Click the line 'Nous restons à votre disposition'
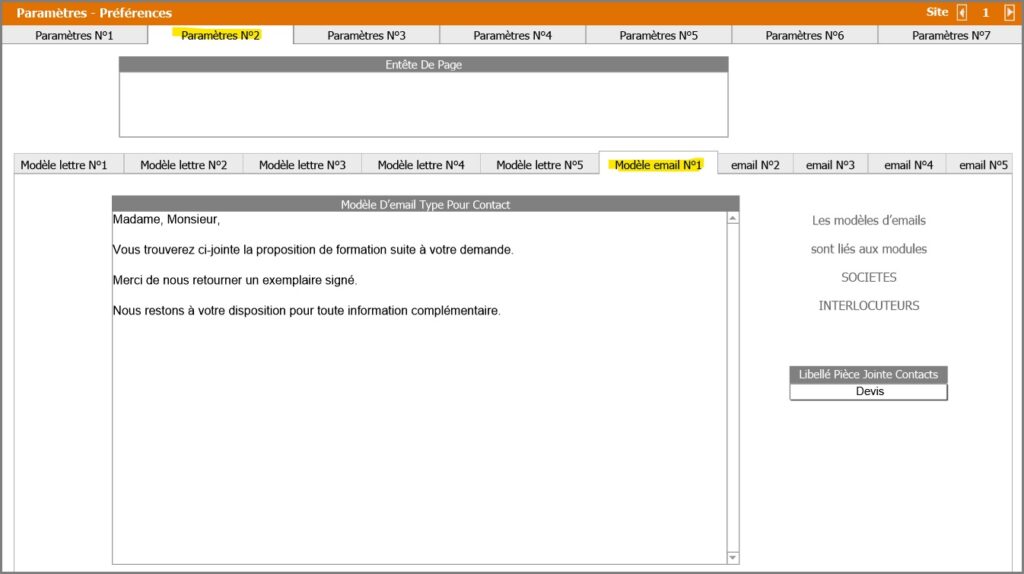The width and height of the screenshot is (1024, 574). click(x=306, y=310)
